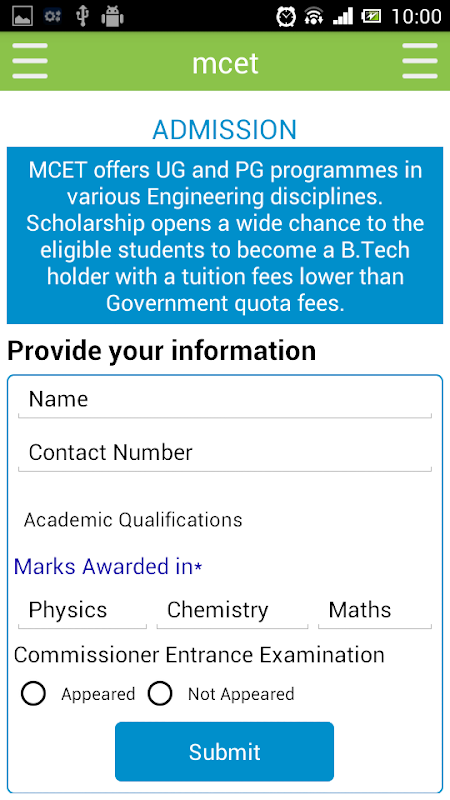Tap the Chemistry marks field
The image size is (450, 800).
pyautogui.click(x=232, y=611)
